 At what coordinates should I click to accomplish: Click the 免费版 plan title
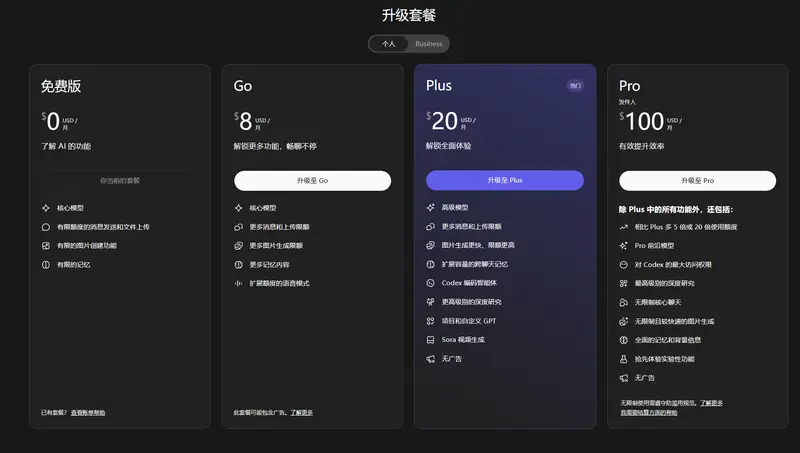[x=61, y=86]
